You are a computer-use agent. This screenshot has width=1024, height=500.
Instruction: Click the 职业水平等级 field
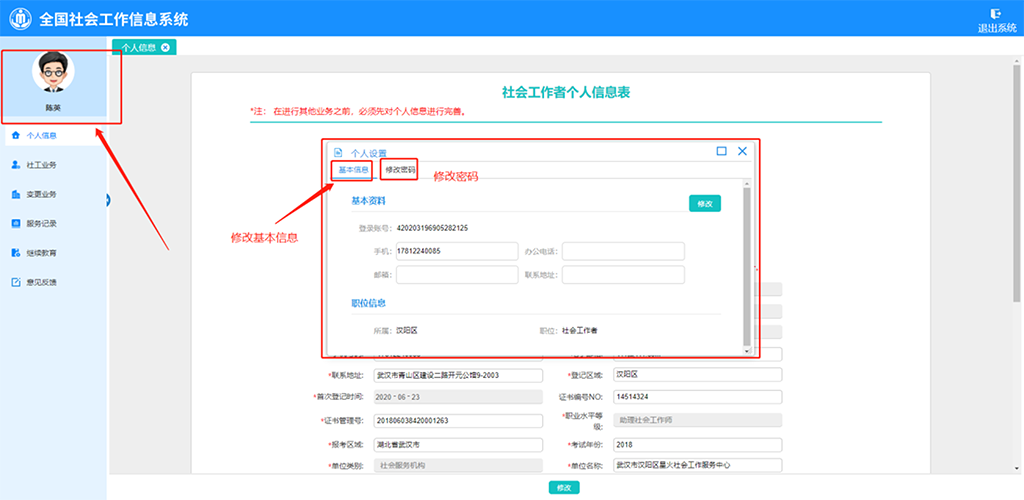pos(697,420)
